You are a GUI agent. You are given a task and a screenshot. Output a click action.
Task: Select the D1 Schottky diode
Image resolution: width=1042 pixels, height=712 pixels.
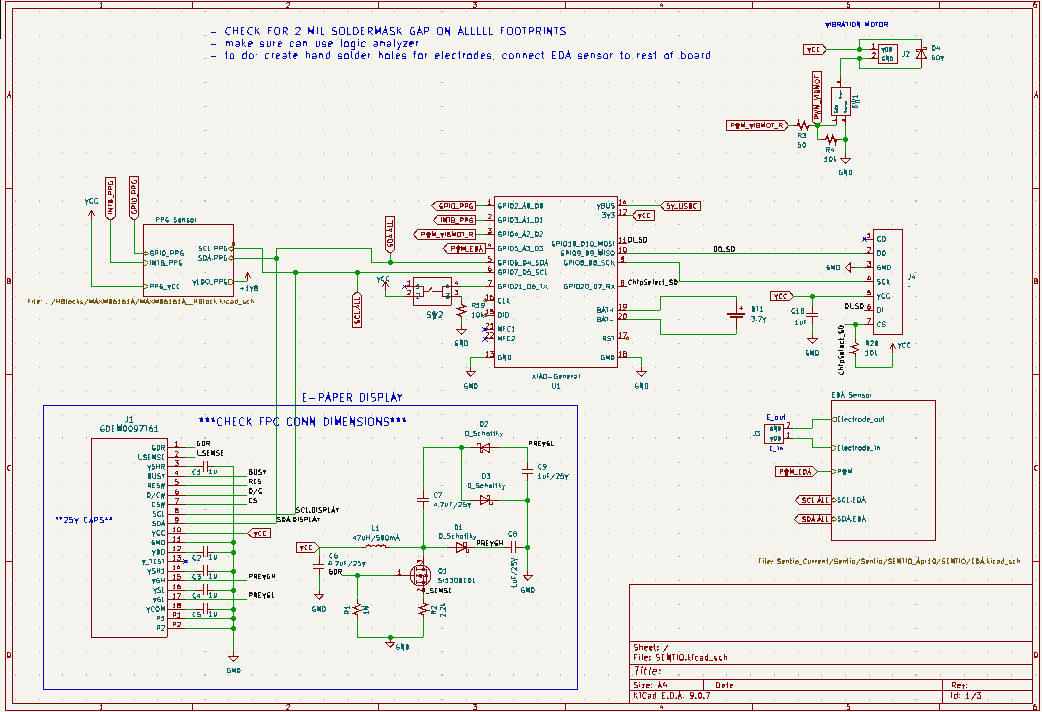pos(462,547)
